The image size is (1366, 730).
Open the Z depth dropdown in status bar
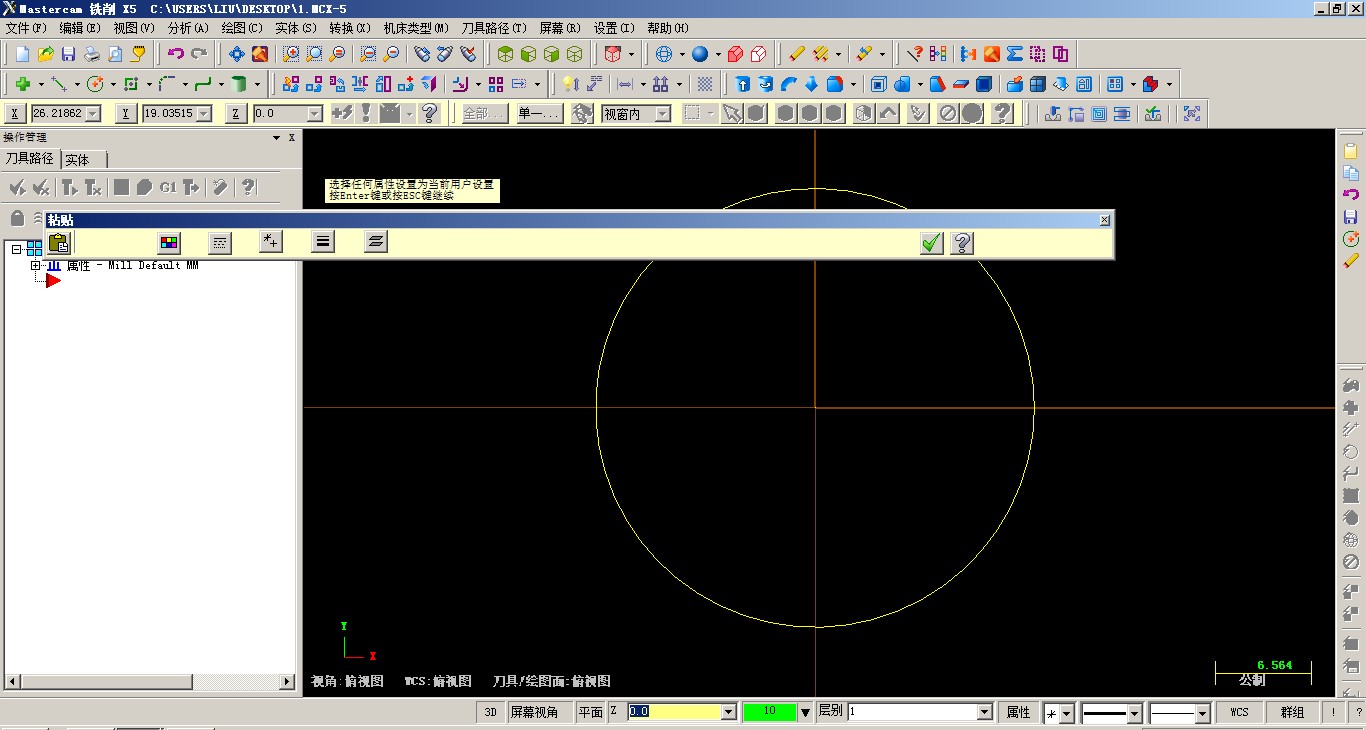(728, 712)
